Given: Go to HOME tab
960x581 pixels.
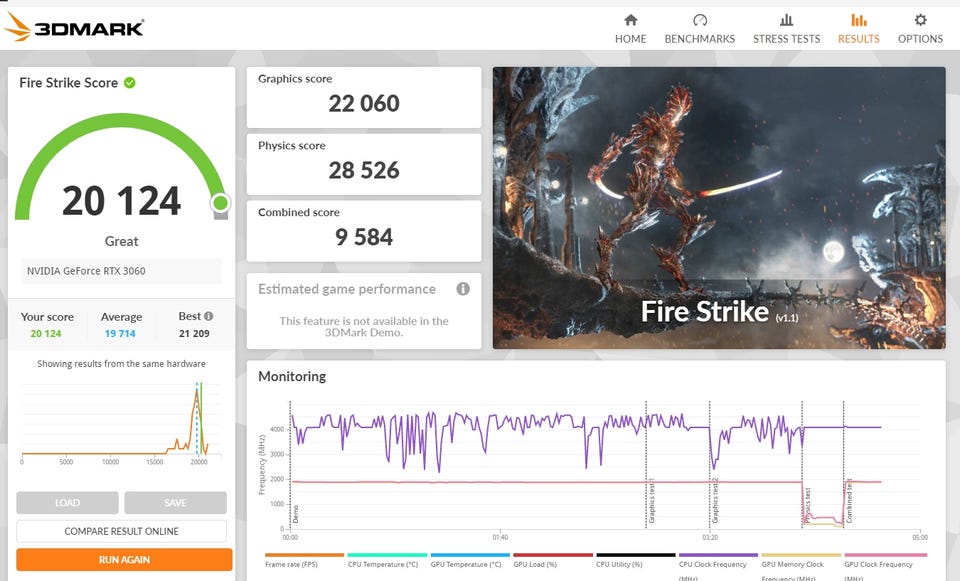Looking at the screenshot, I should (631, 39).
